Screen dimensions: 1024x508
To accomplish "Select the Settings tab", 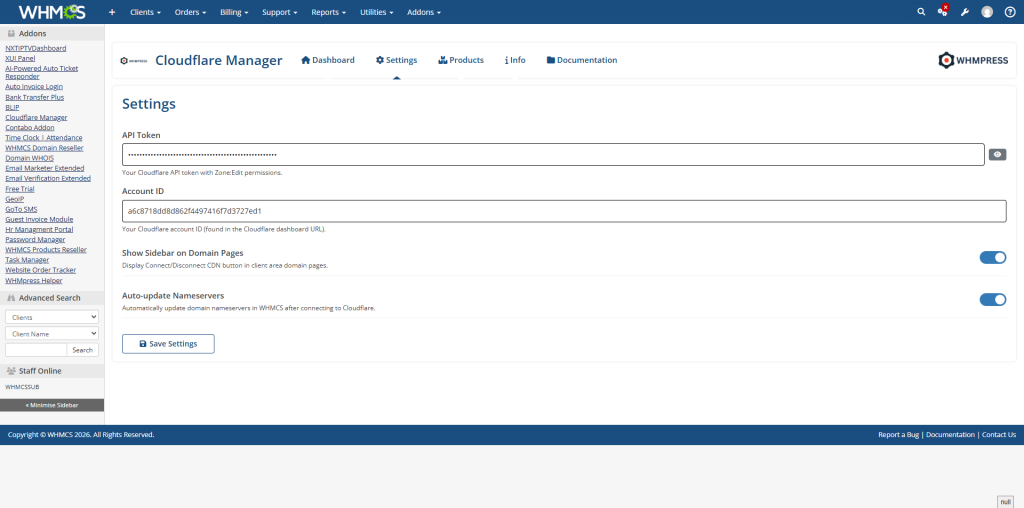I will [x=396, y=60].
